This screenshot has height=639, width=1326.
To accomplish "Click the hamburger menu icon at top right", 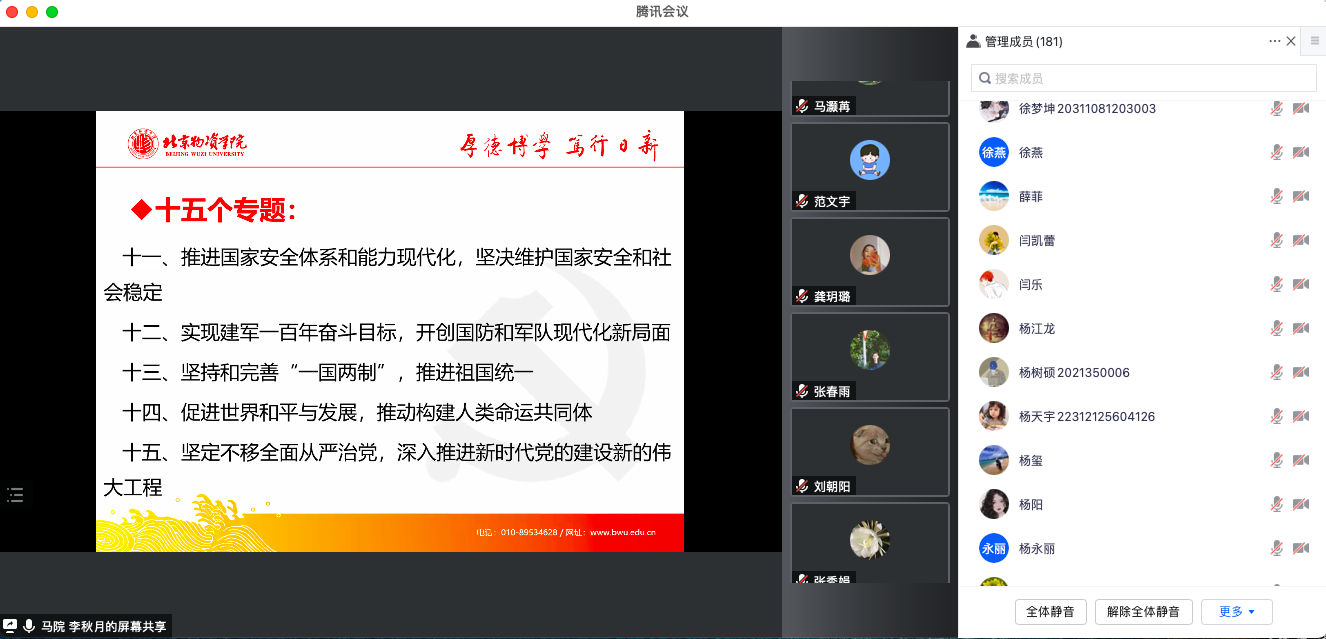I will (1315, 41).
